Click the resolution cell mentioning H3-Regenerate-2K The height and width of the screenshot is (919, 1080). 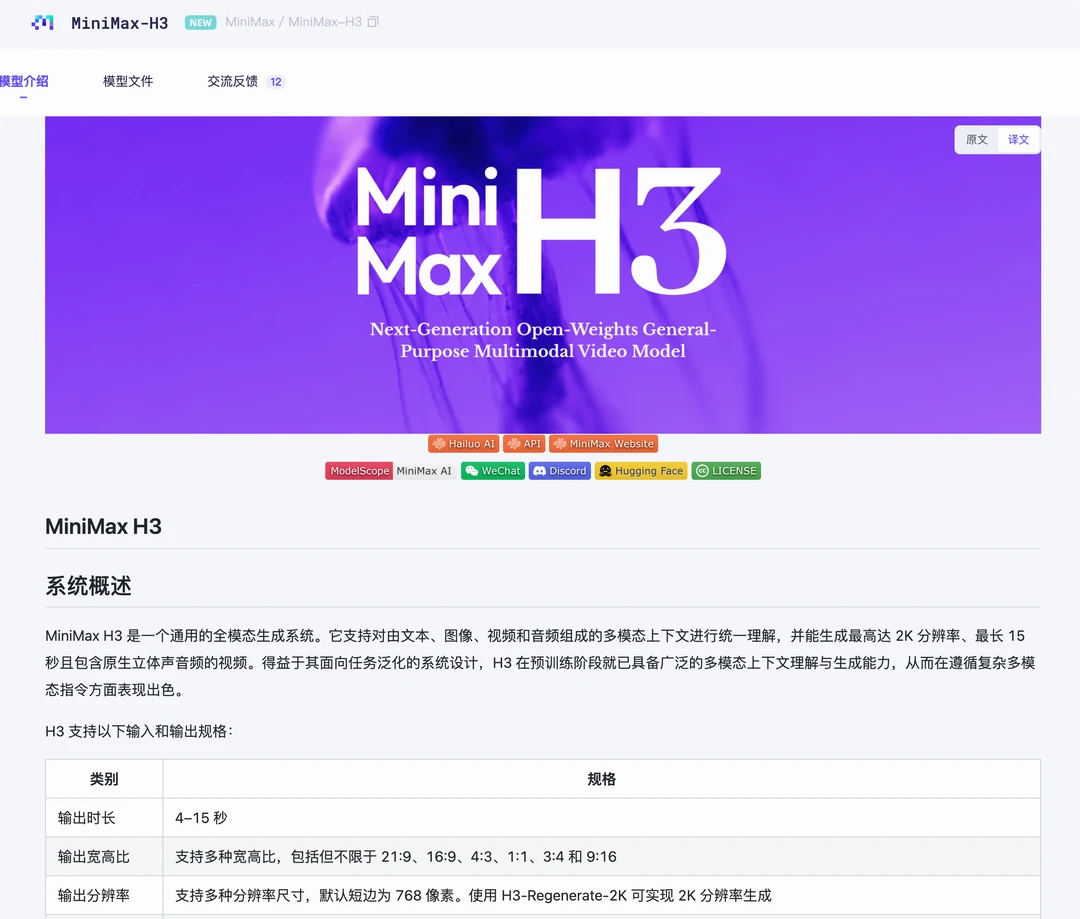[601, 895]
